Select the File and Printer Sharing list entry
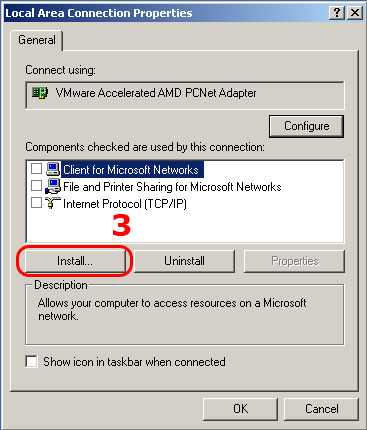The height and width of the screenshot is (430, 367). tap(172, 187)
